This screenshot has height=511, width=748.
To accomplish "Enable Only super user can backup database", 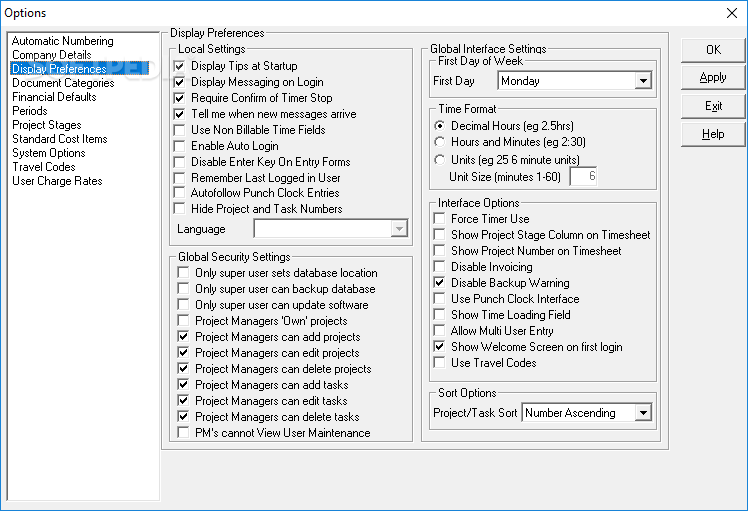I will point(183,289).
